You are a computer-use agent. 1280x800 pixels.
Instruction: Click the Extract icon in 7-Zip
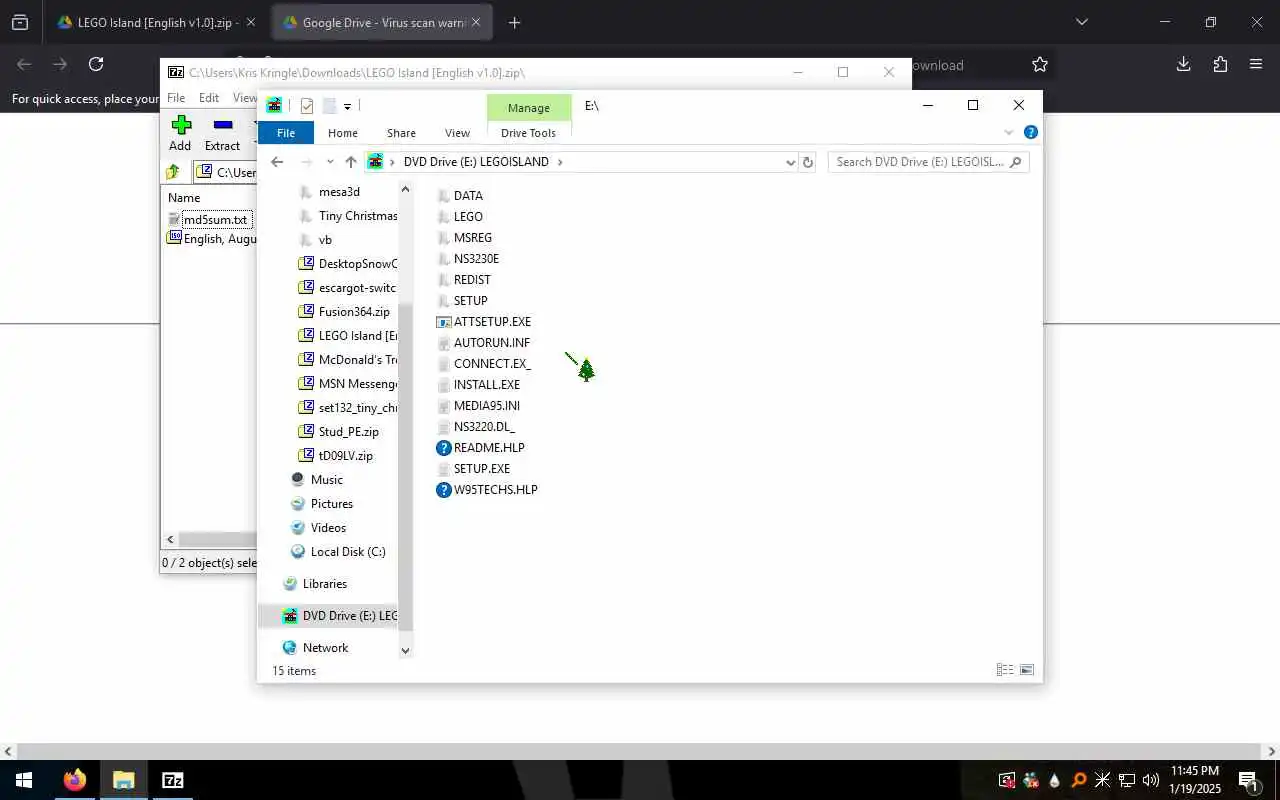(x=223, y=125)
